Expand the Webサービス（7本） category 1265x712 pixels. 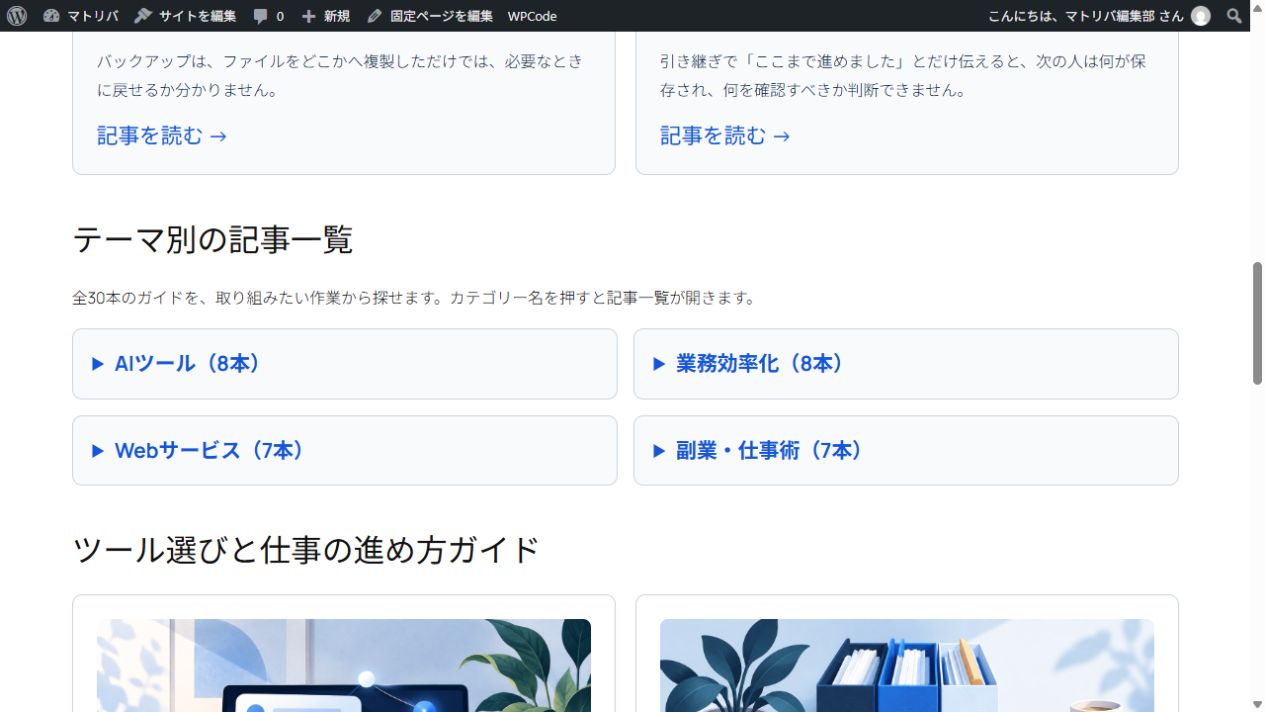click(x=344, y=451)
